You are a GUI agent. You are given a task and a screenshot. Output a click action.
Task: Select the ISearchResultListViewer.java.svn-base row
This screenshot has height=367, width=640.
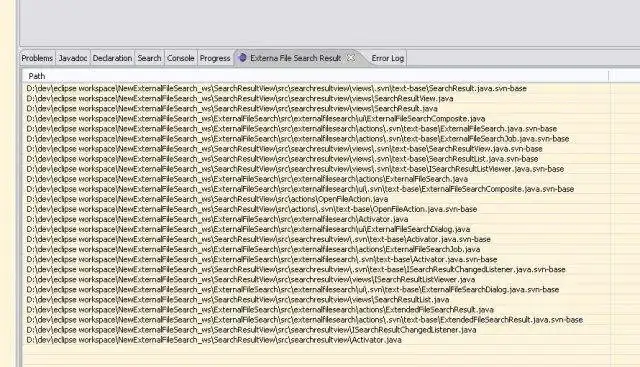315,169
